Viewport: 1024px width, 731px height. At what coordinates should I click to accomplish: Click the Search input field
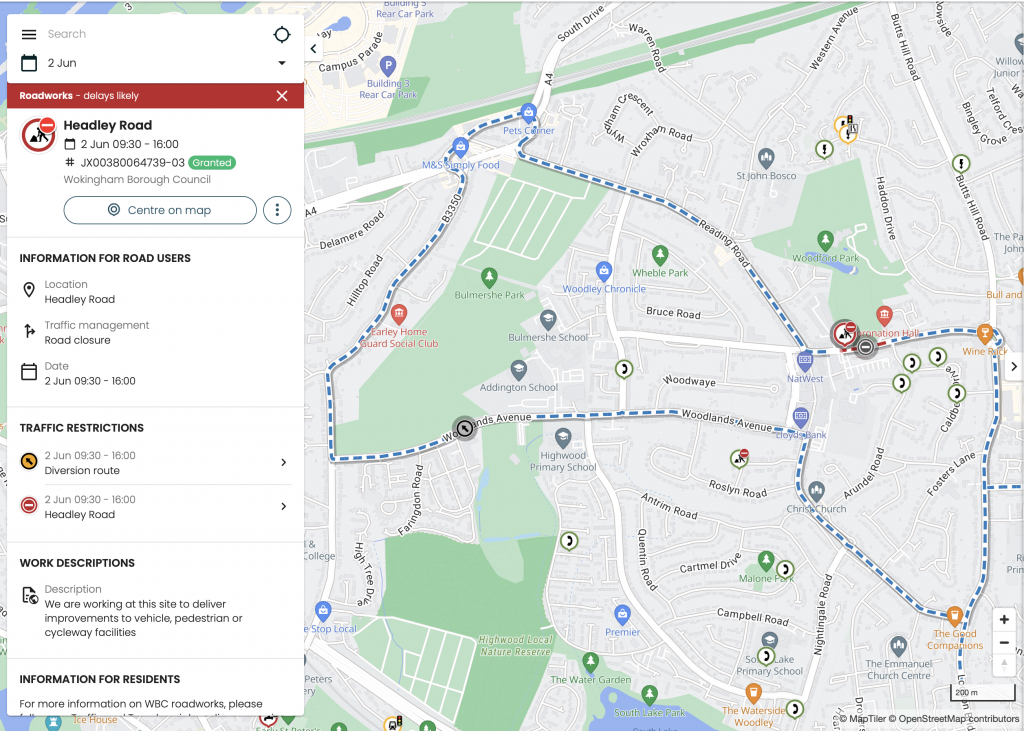pyautogui.click(x=150, y=34)
